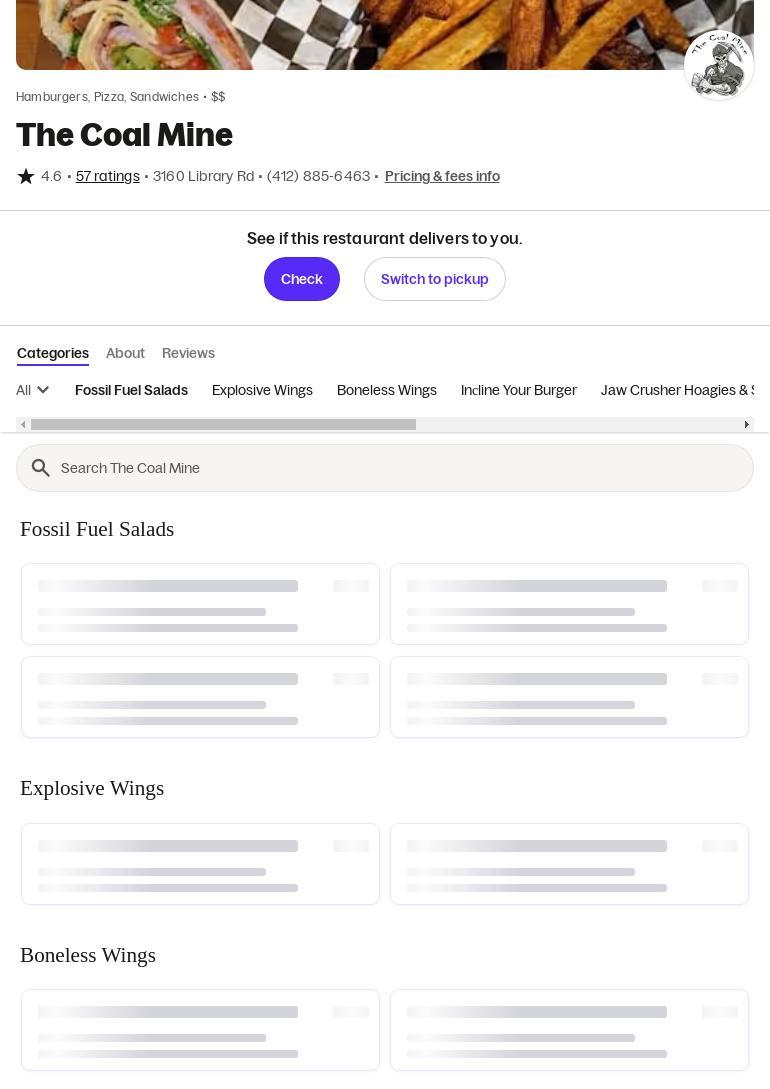
Task: Click the star rating icon
Action: [26, 177]
